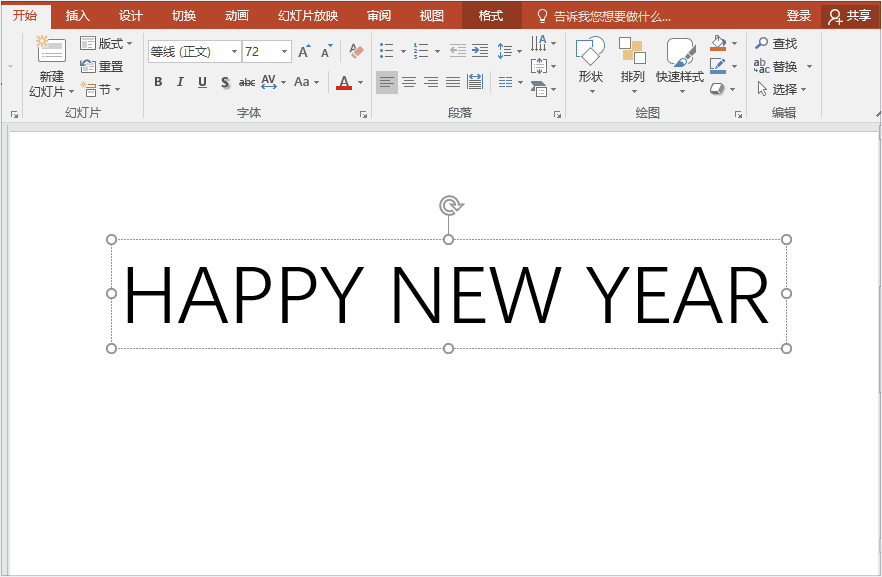Center the text
This screenshot has width=882, height=577.
409,82
